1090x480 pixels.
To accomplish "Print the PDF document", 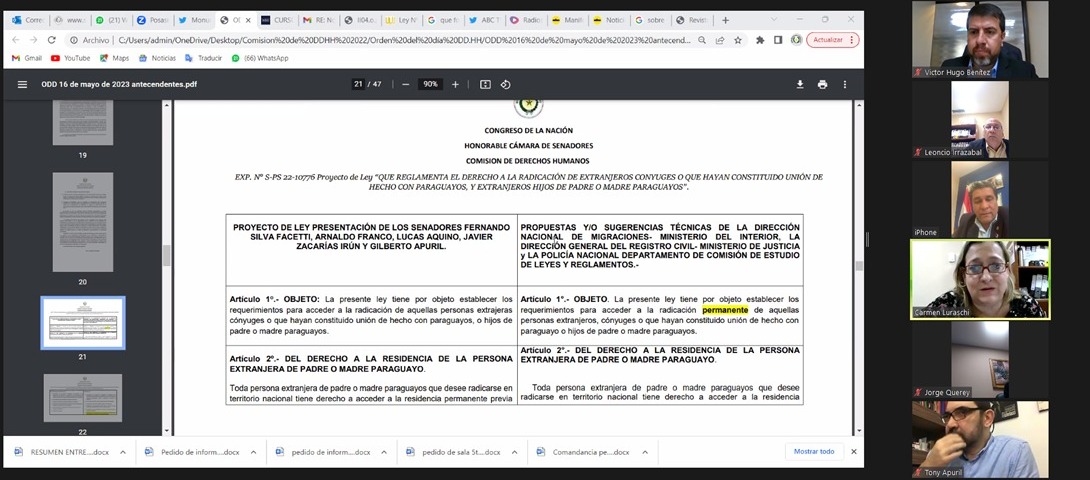I will click(822, 84).
